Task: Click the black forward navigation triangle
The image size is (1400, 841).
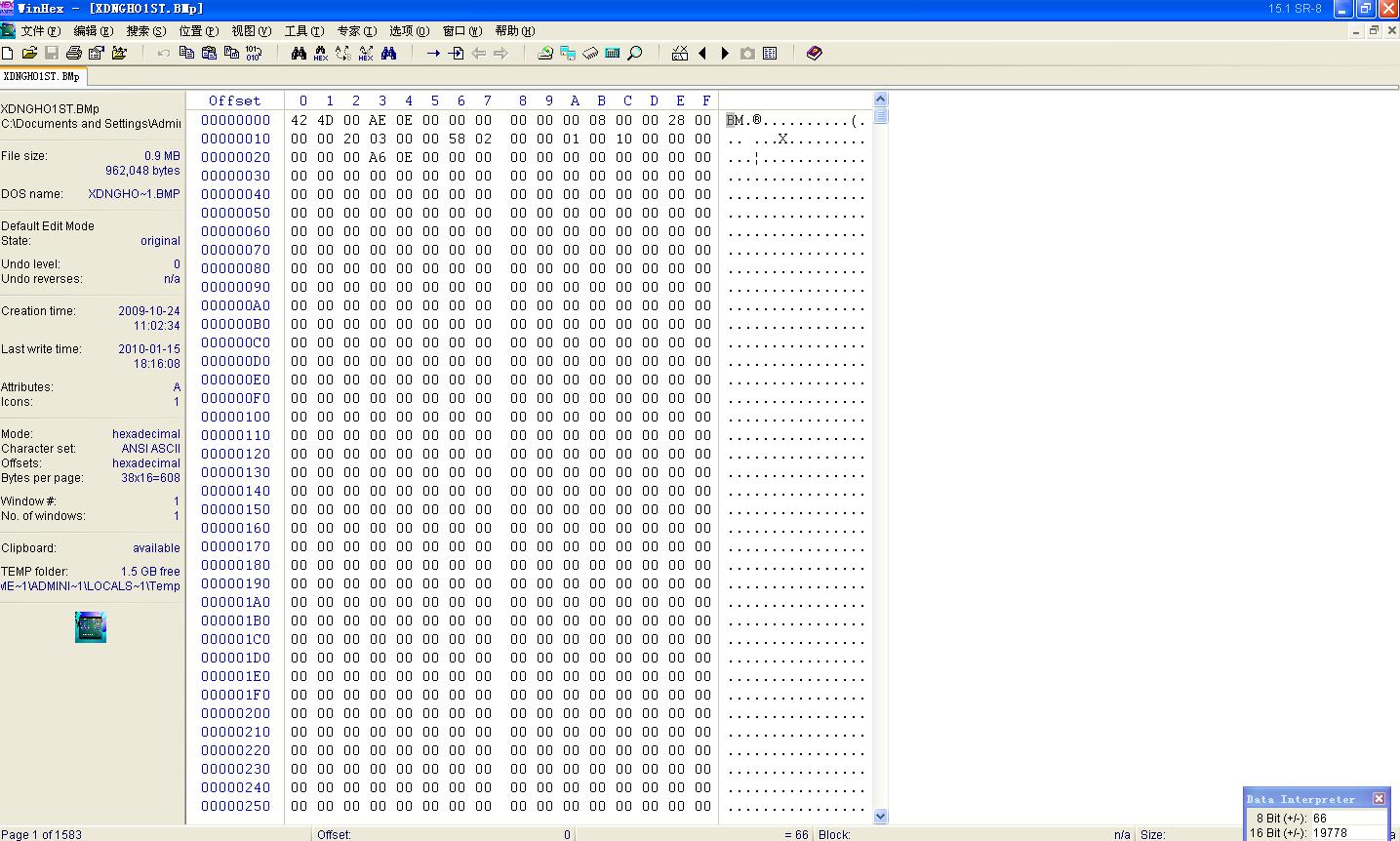Action: [725, 53]
